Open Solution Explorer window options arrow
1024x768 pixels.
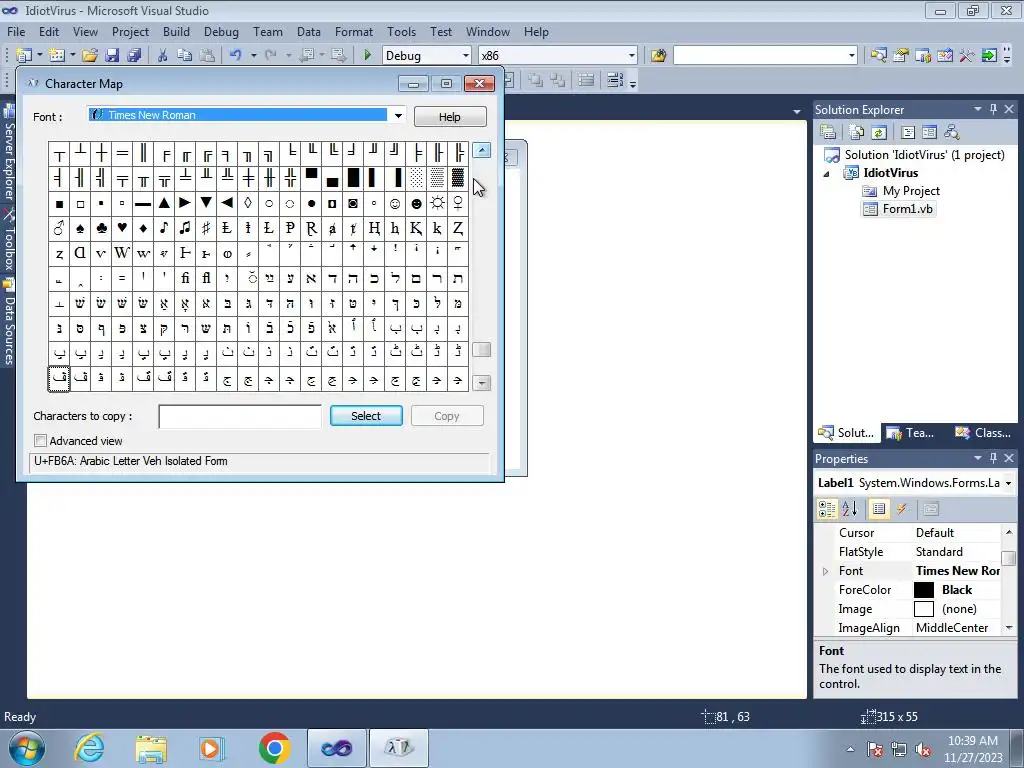tap(978, 109)
